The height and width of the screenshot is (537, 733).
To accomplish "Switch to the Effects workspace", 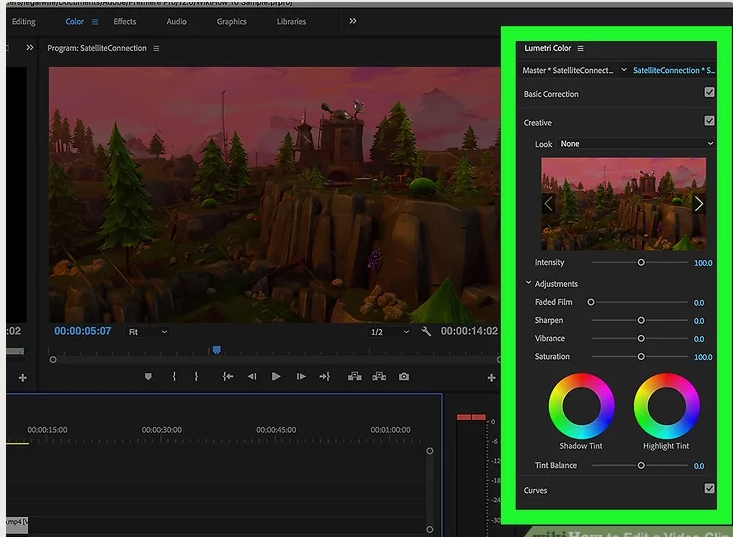I will 125,22.
